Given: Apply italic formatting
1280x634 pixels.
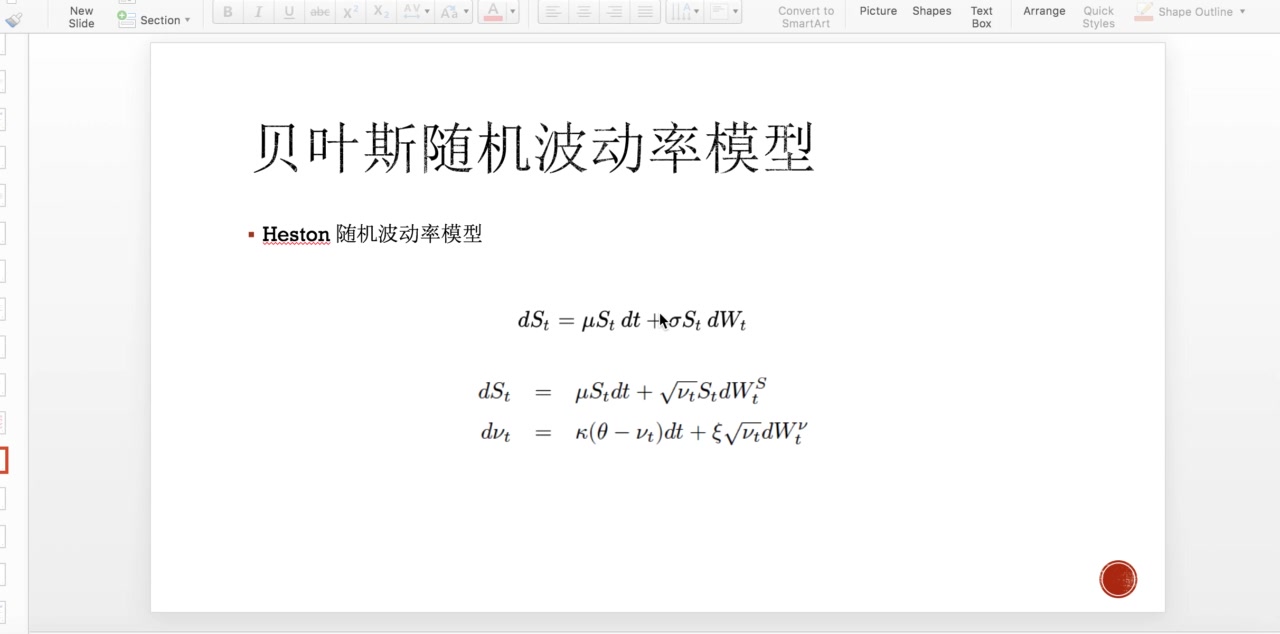Looking at the screenshot, I should pyautogui.click(x=258, y=11).
